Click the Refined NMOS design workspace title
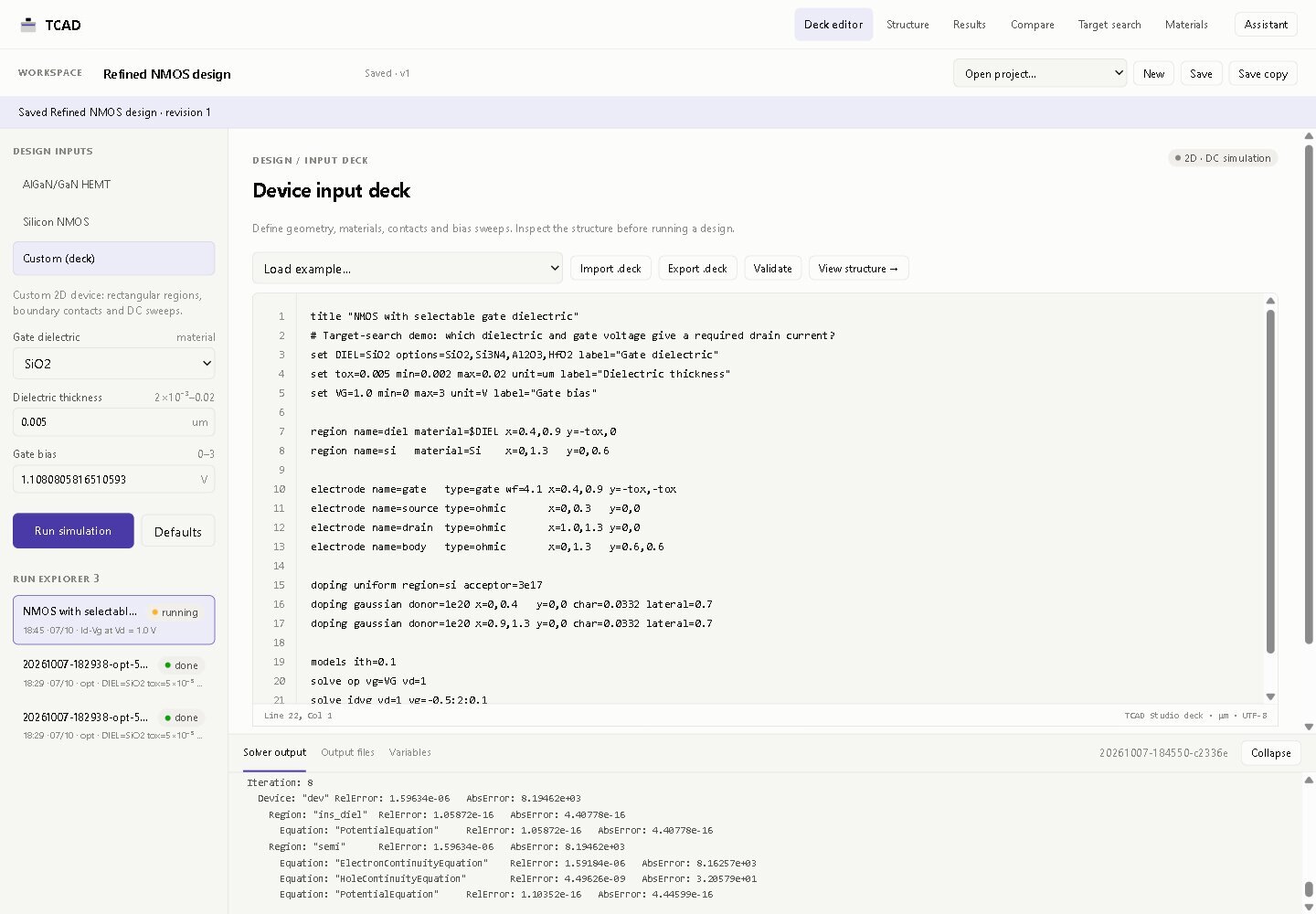The image size is (1316, 914). pos(166,74)
